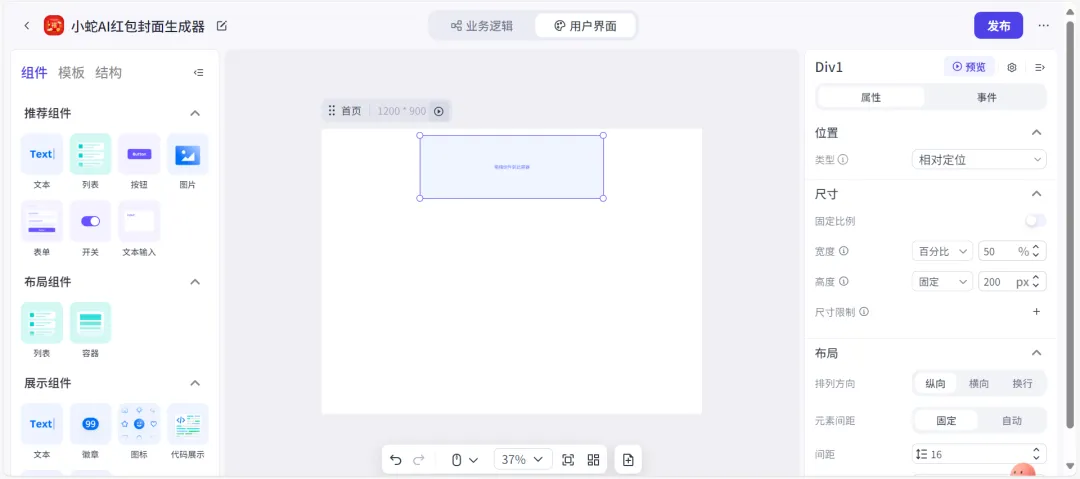Image resolution: width=1080 pixels, height=479 pixels.
Task: Switch to 事件 tab
Action: 986,97
